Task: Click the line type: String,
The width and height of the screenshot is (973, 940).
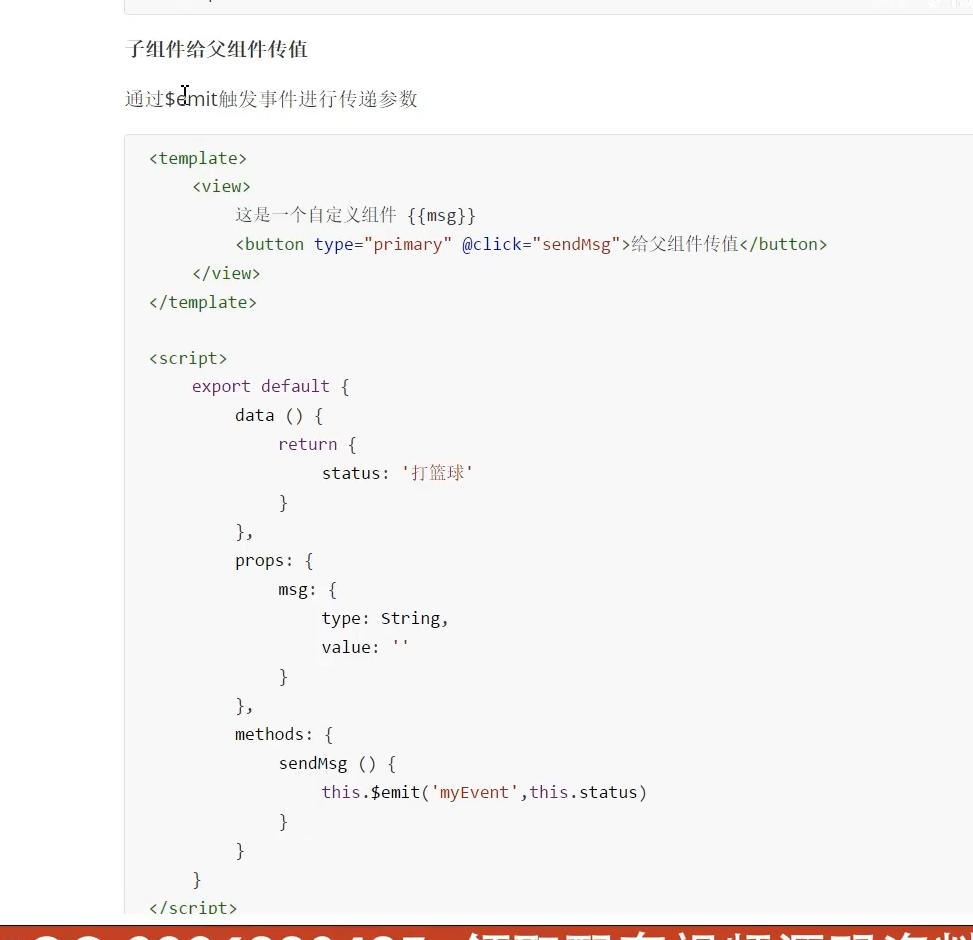Action: tap(385, 619)
